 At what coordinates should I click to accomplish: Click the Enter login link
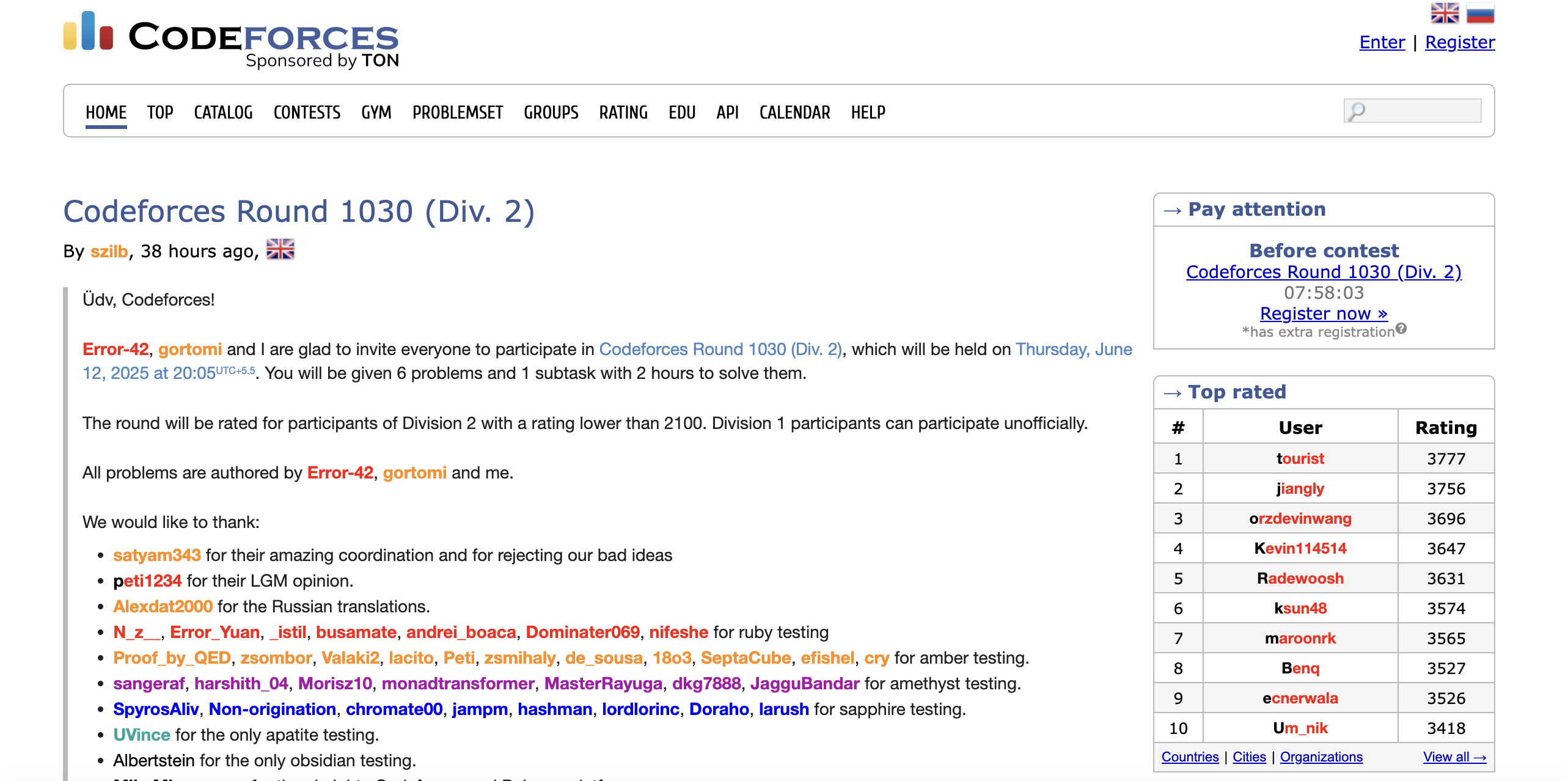pyautogui.click(x=1382, y=42)
